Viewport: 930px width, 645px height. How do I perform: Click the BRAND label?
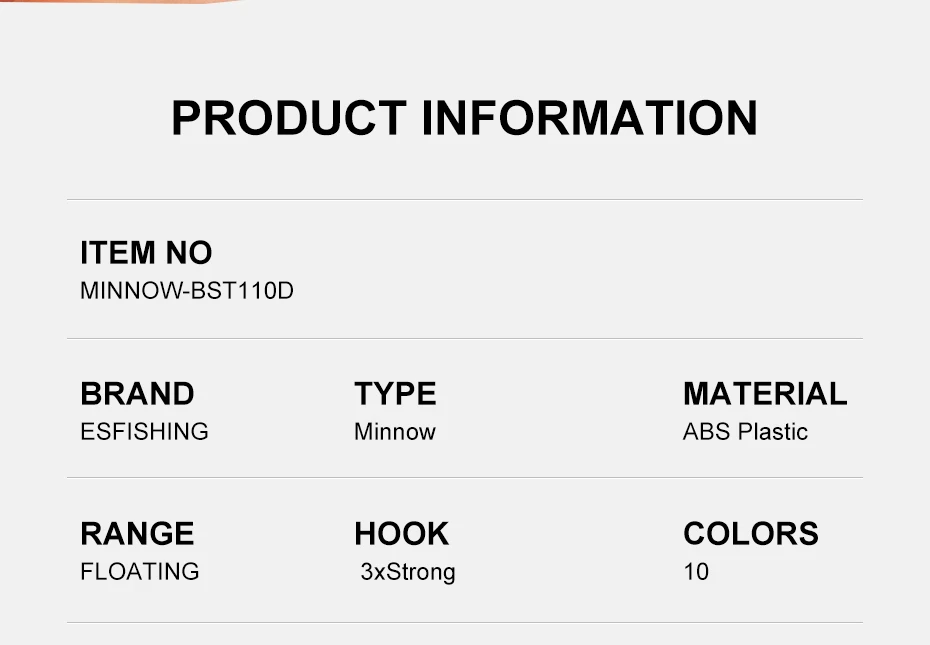click(x=137, y=394)
